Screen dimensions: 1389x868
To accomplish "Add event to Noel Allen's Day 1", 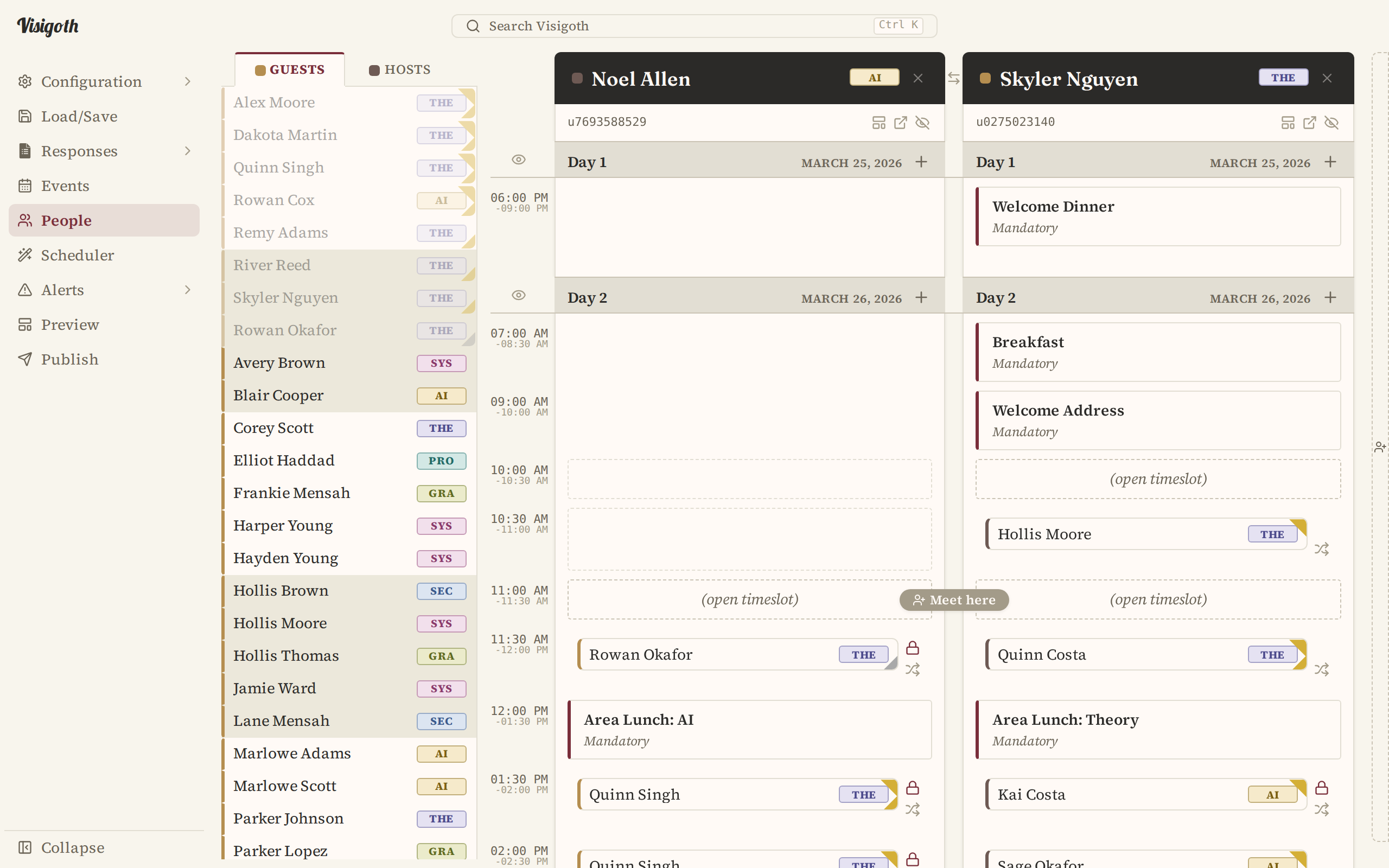I will click(921, 162).
